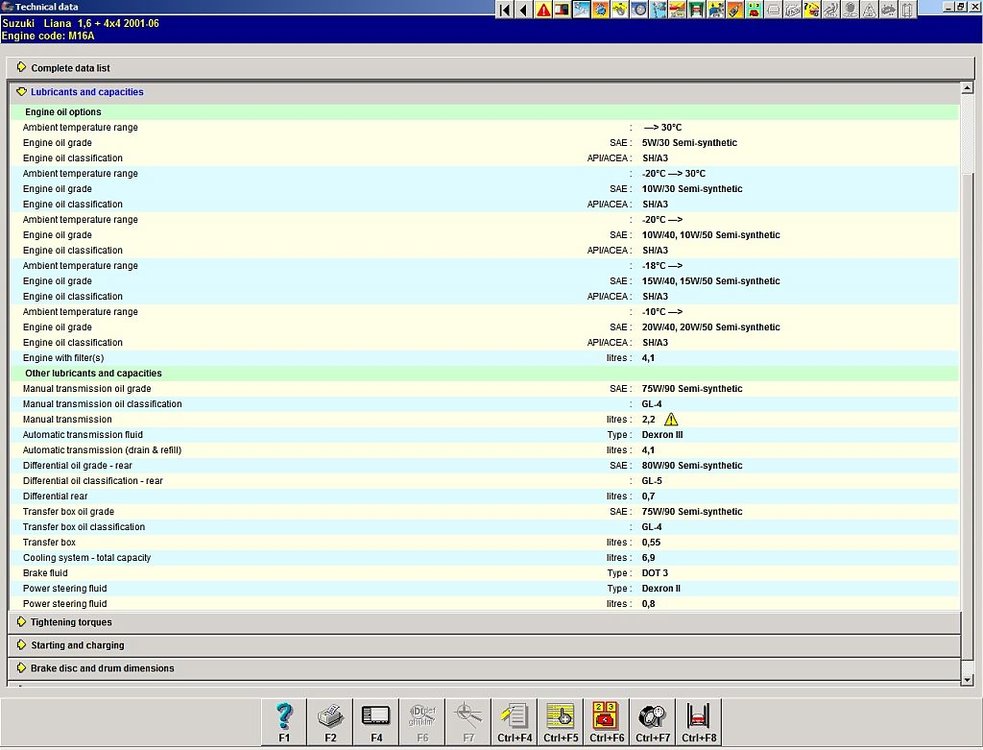Click the Ctrl+F5 yellow list pointer button

click(560, 722)
